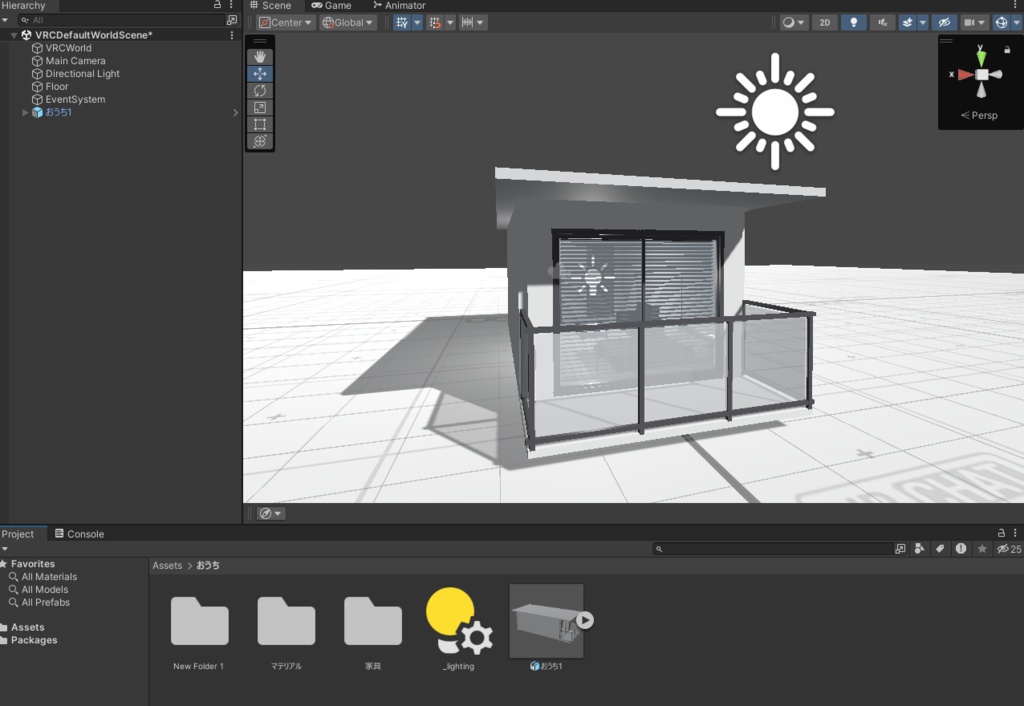Select the Scale tool
The width and height of the screenshot is (1024, 706).
260,108
